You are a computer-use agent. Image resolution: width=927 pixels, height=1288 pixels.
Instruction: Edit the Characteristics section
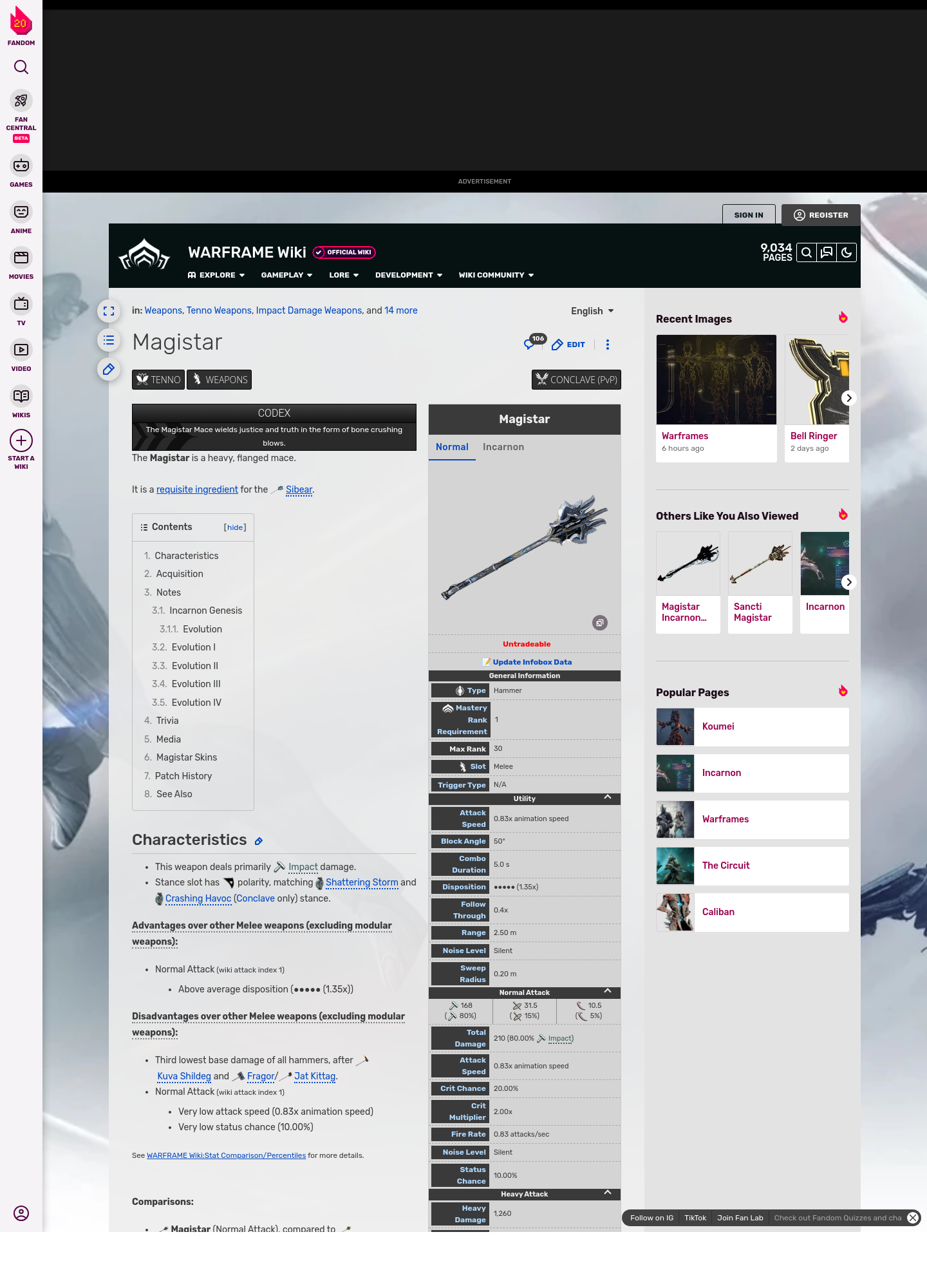[x=259, y=841]
